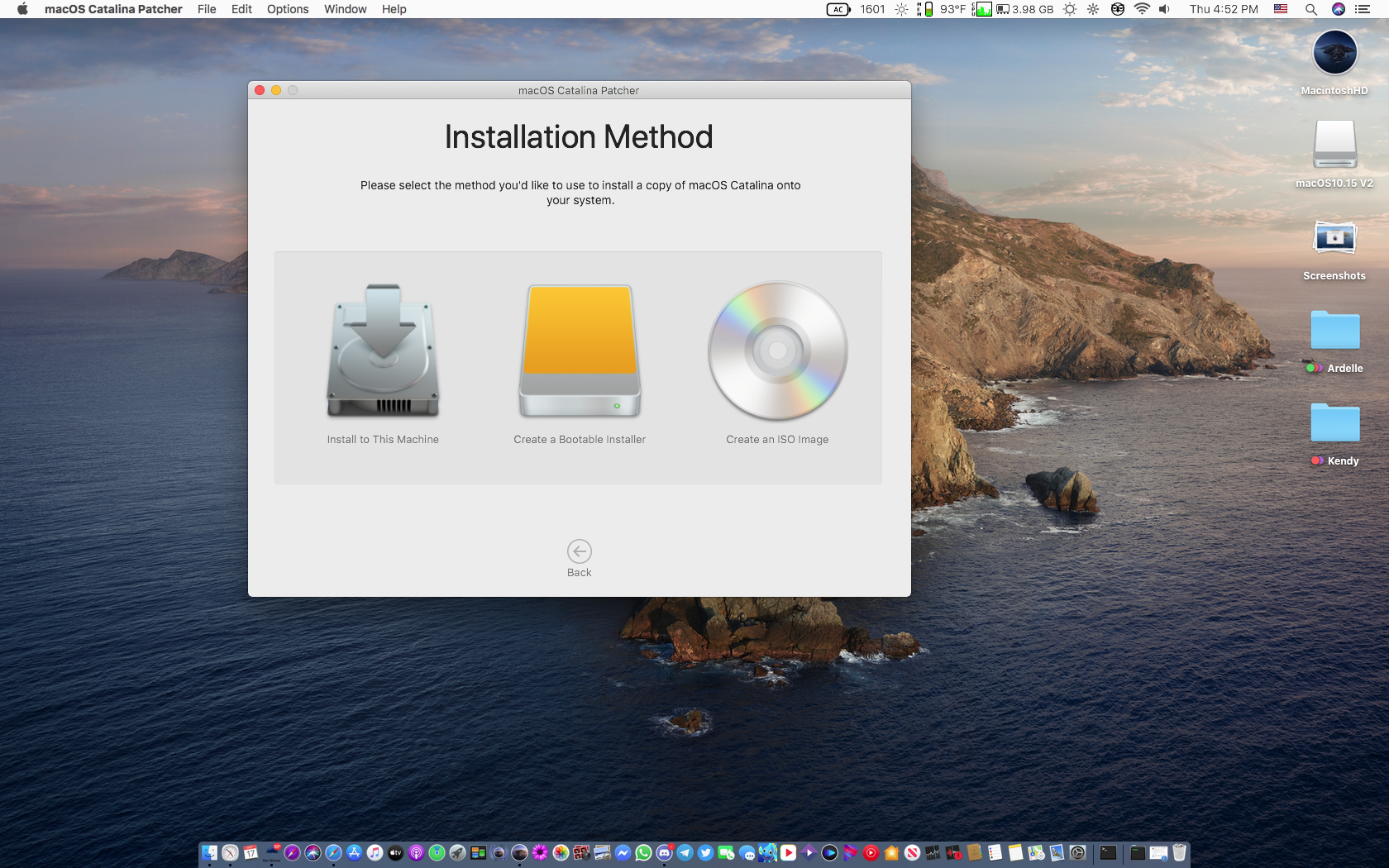Select the Kendy desktop folder
1389x868 pixels.
click(x=1334, y=422)
